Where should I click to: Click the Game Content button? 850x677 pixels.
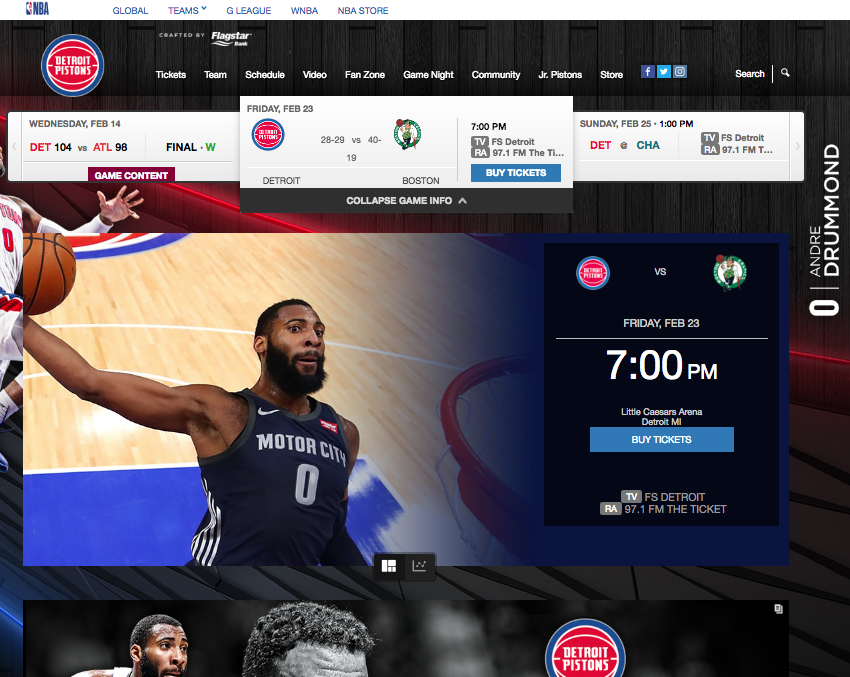coord(132,176)
